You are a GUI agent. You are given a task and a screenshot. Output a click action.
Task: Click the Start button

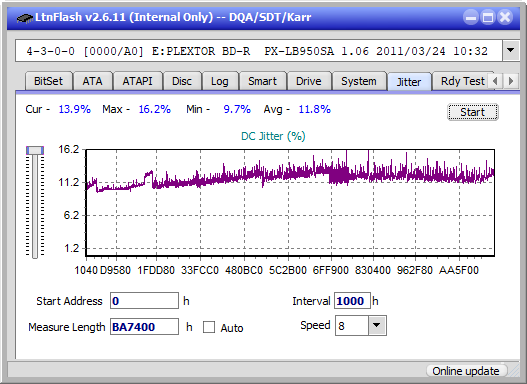[473, 112]
